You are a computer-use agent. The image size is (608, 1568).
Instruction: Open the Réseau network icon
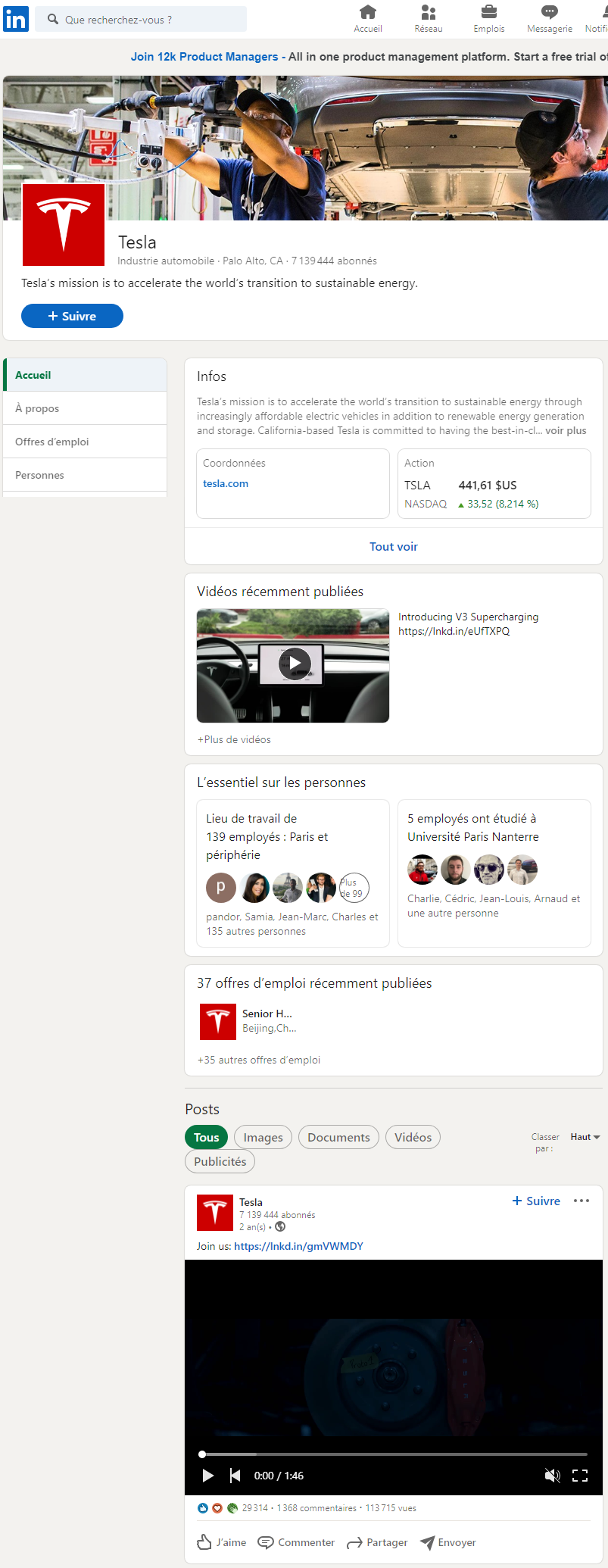[x=429, y=12]
